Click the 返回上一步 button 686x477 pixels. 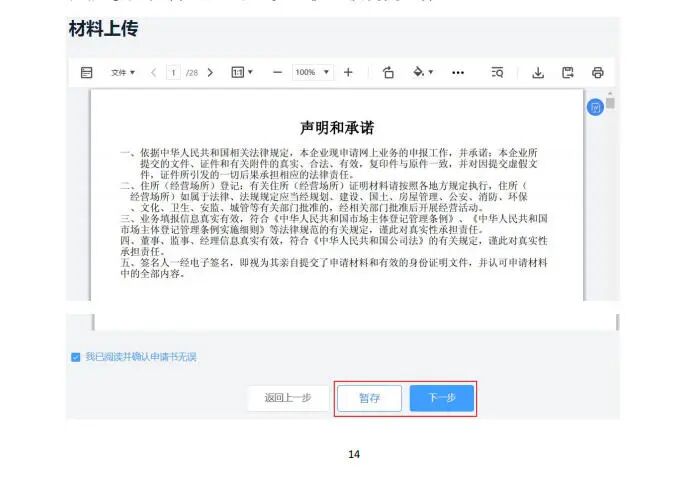(x=287, y=398)
